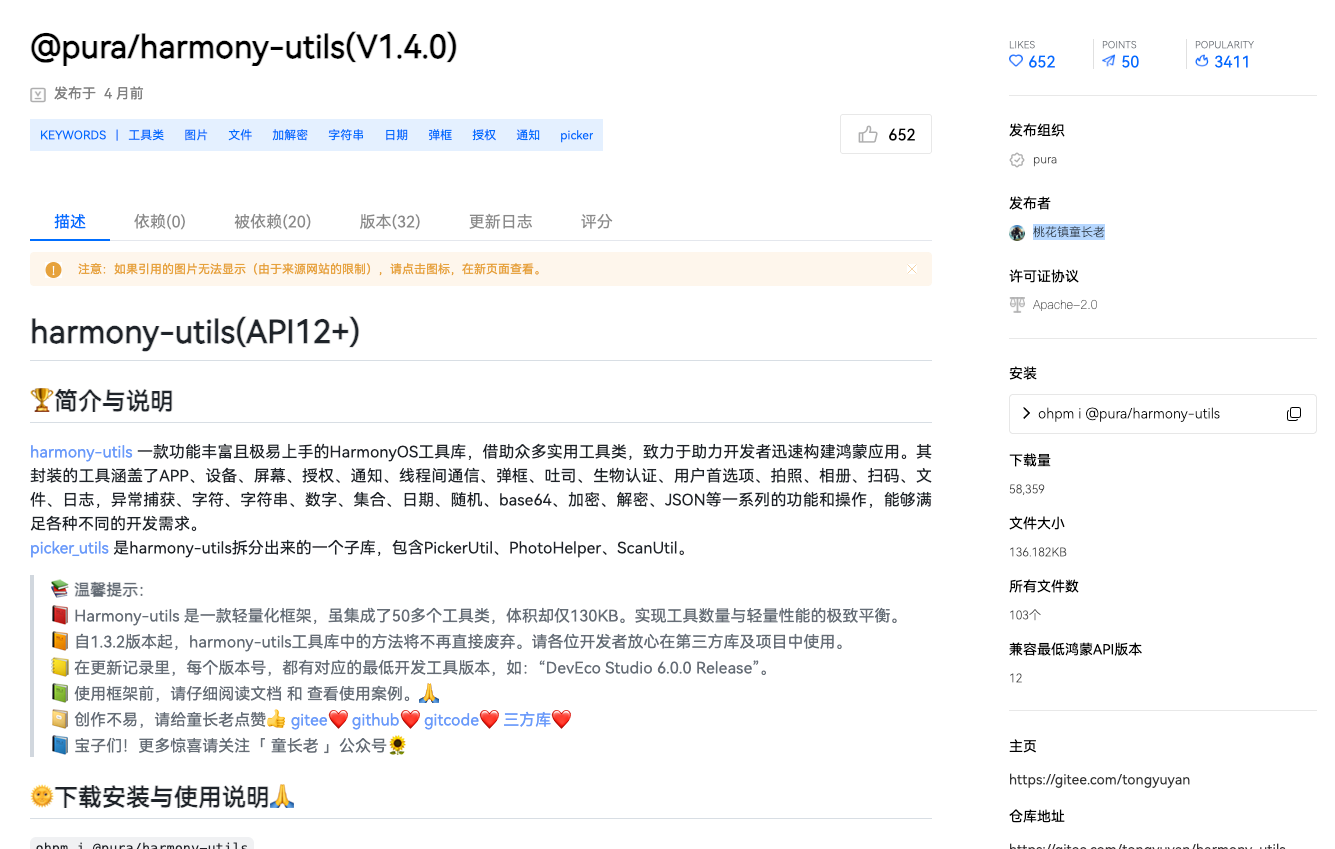Click the harmony-utils(API12+) heading
This screenshot has width=1335, height=849.
(195, 332)
